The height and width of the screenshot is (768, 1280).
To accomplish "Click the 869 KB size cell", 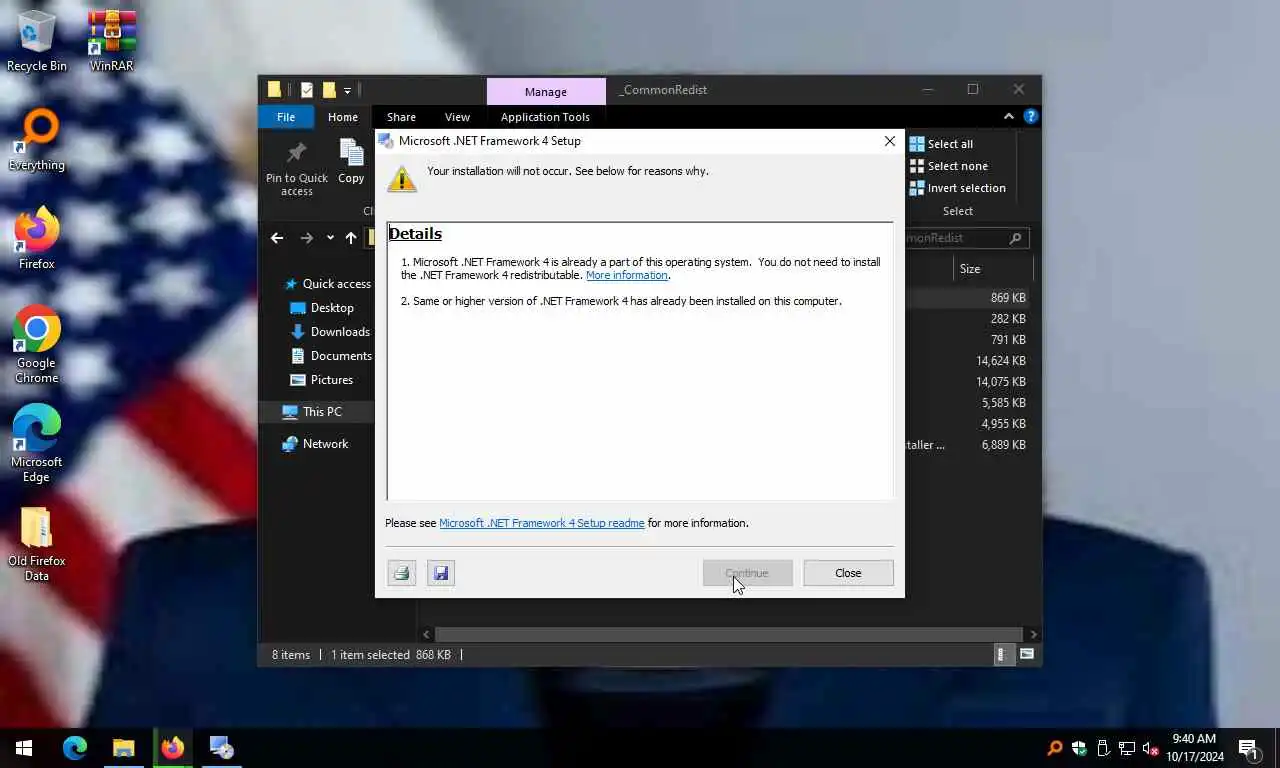I will 1008,298.
